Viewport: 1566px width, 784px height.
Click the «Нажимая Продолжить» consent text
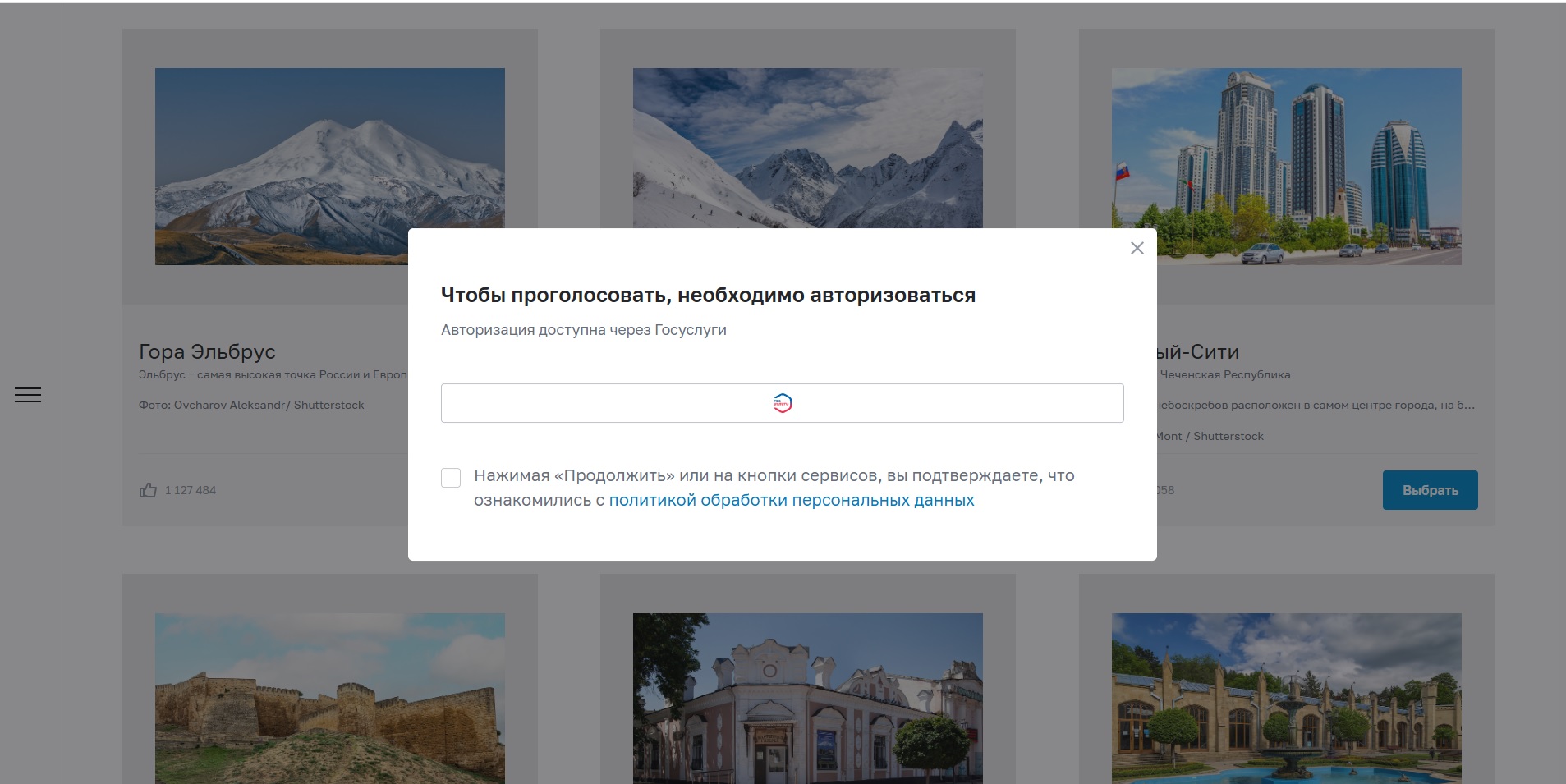(x=774, y=476)
